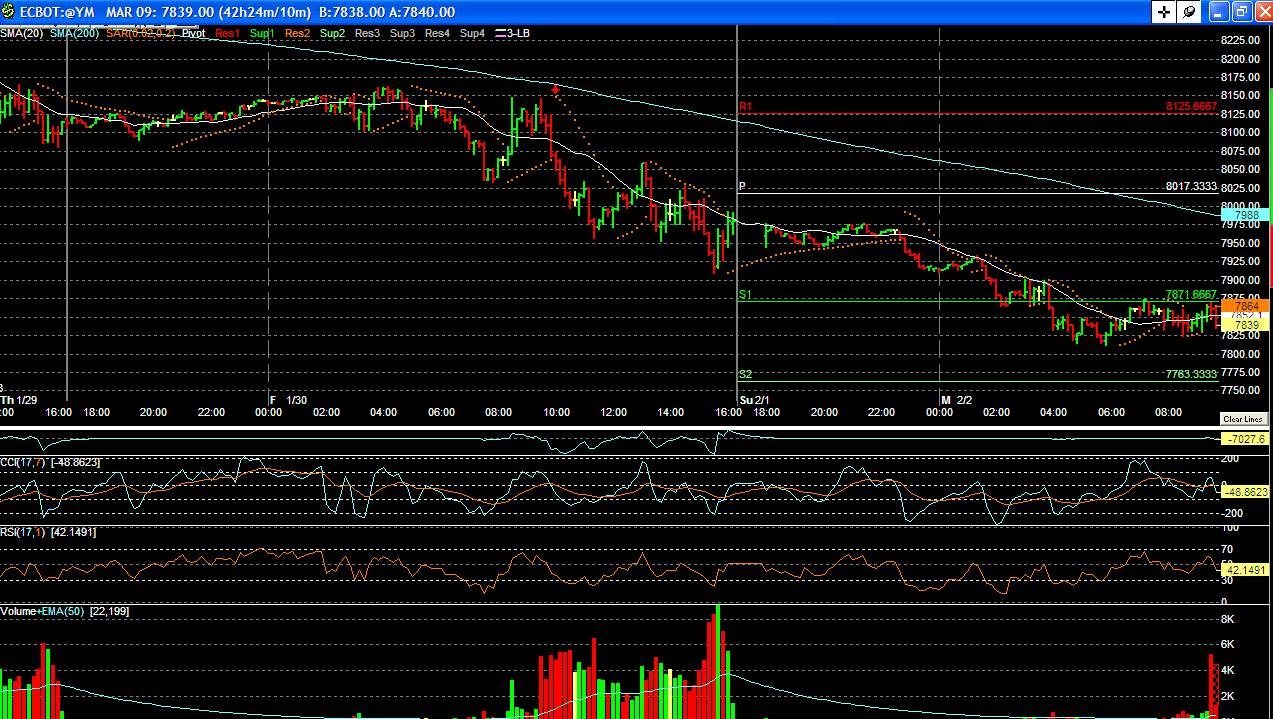Click the S1 7871.6667 support value
The image size is (1273, 719).
coord(1191,295)
